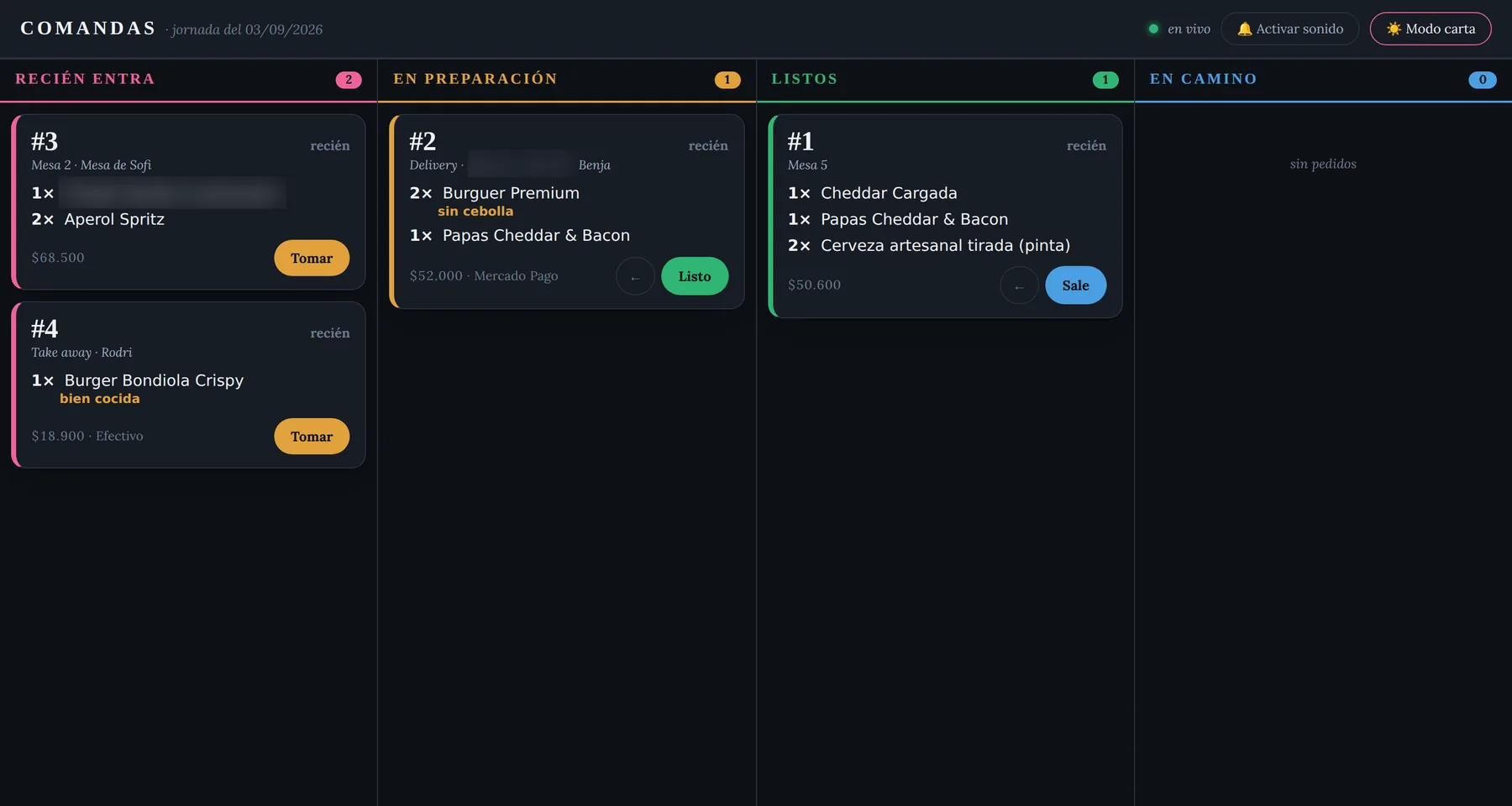Click 'Mesa 2 · Mesa de Sofi' label
The height and width of the screenshot is (806, 1512).
92,165
